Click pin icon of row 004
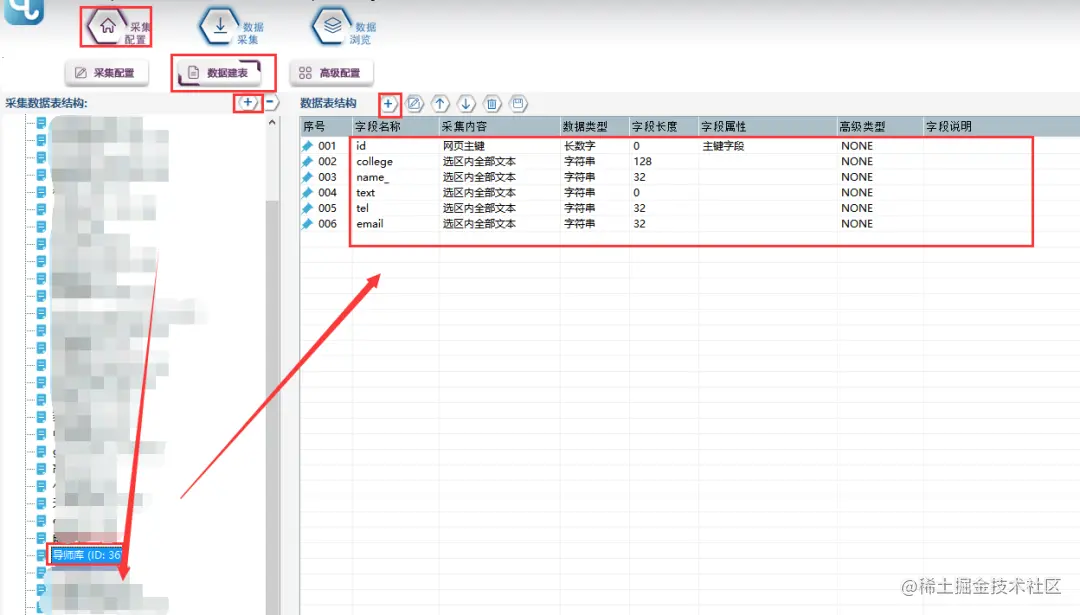This screenshot has width=1080, height=615. click(308, 193)
